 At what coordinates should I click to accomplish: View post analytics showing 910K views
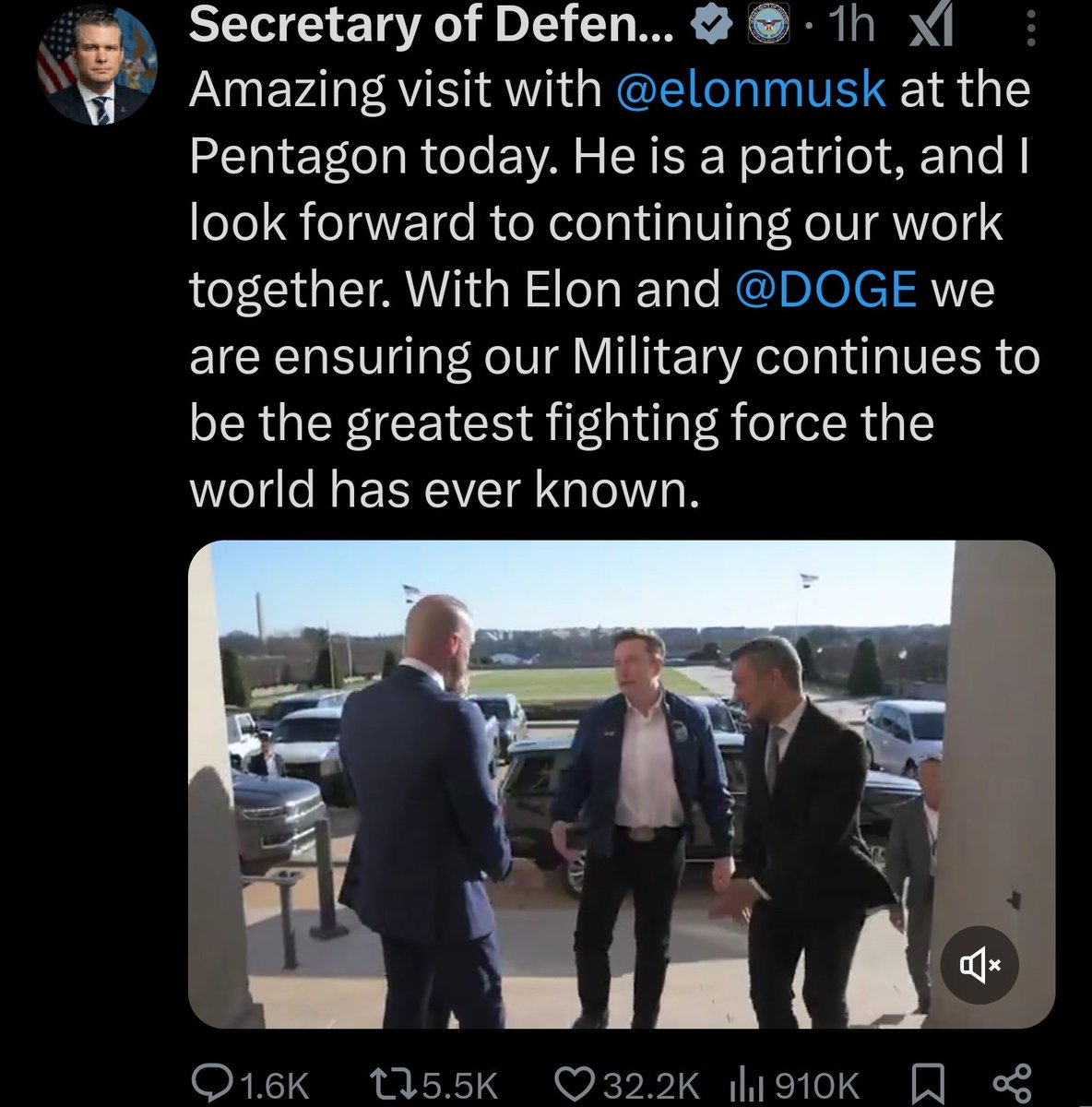coord(795,1081)
